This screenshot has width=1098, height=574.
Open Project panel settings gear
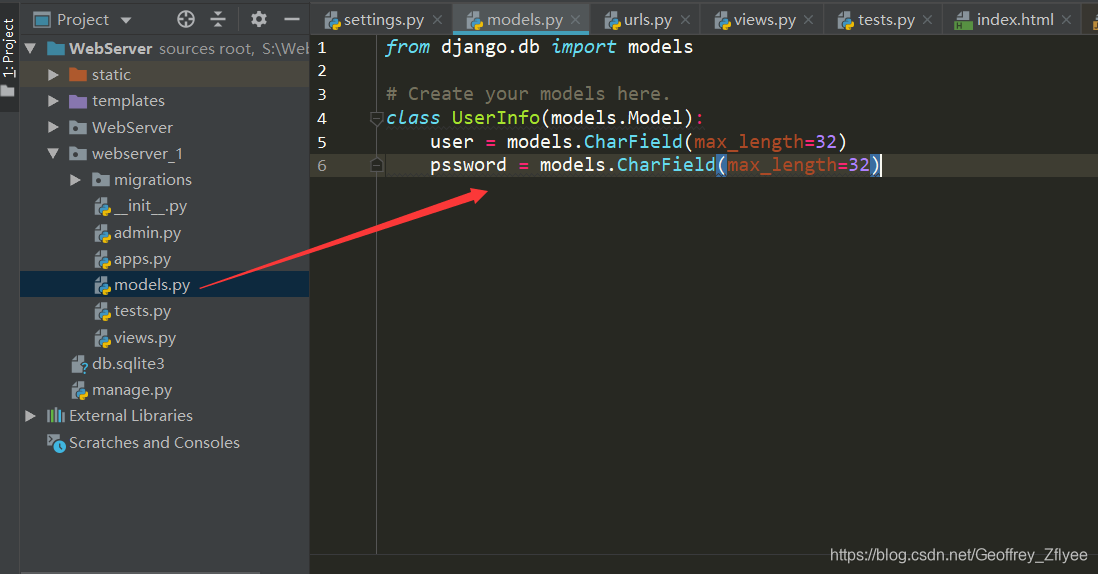[x=258, y=20]
